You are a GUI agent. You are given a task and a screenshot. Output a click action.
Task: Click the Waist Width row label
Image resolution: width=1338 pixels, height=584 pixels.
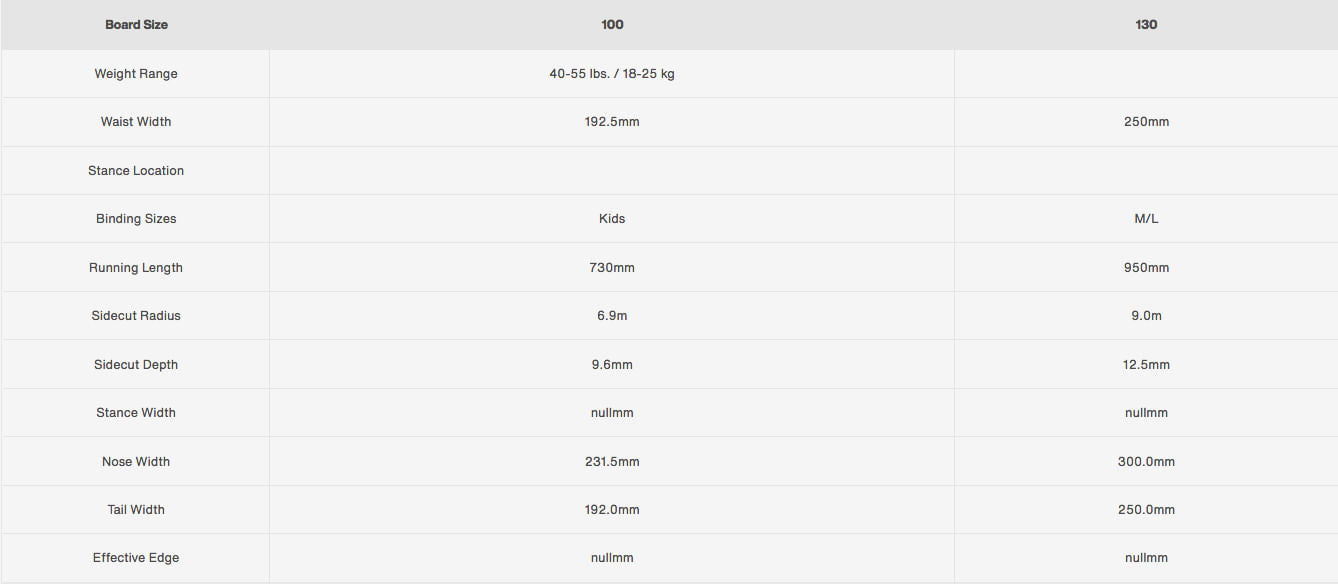pos(136,122)
